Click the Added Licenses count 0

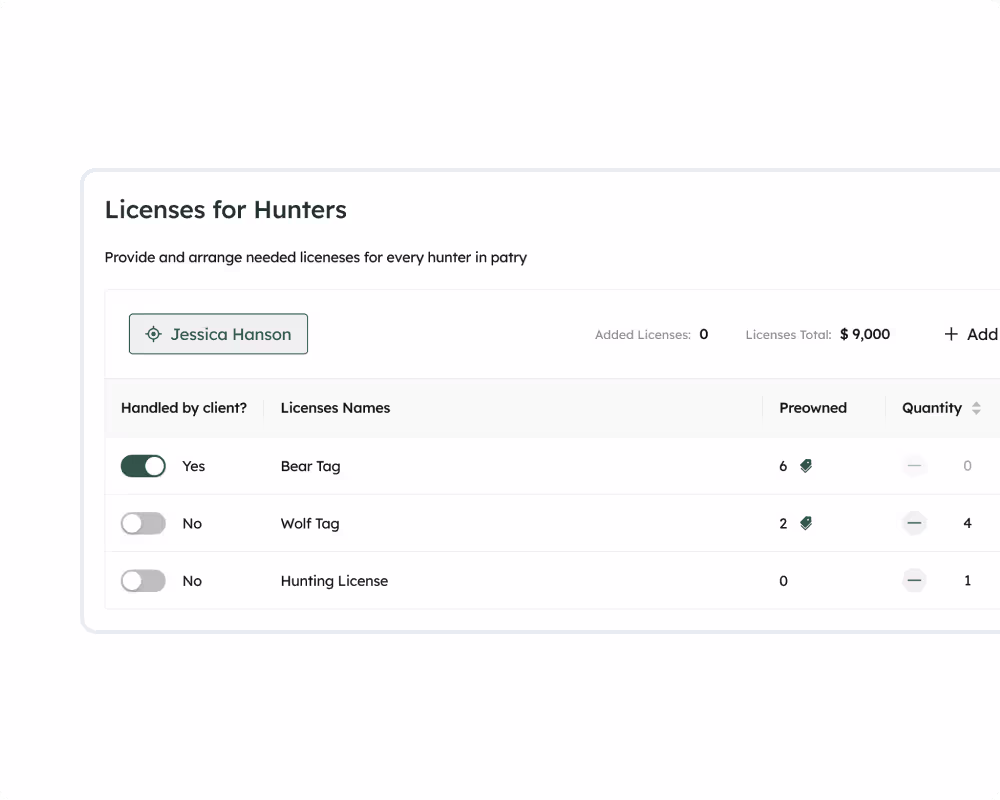tap(703, 334)
